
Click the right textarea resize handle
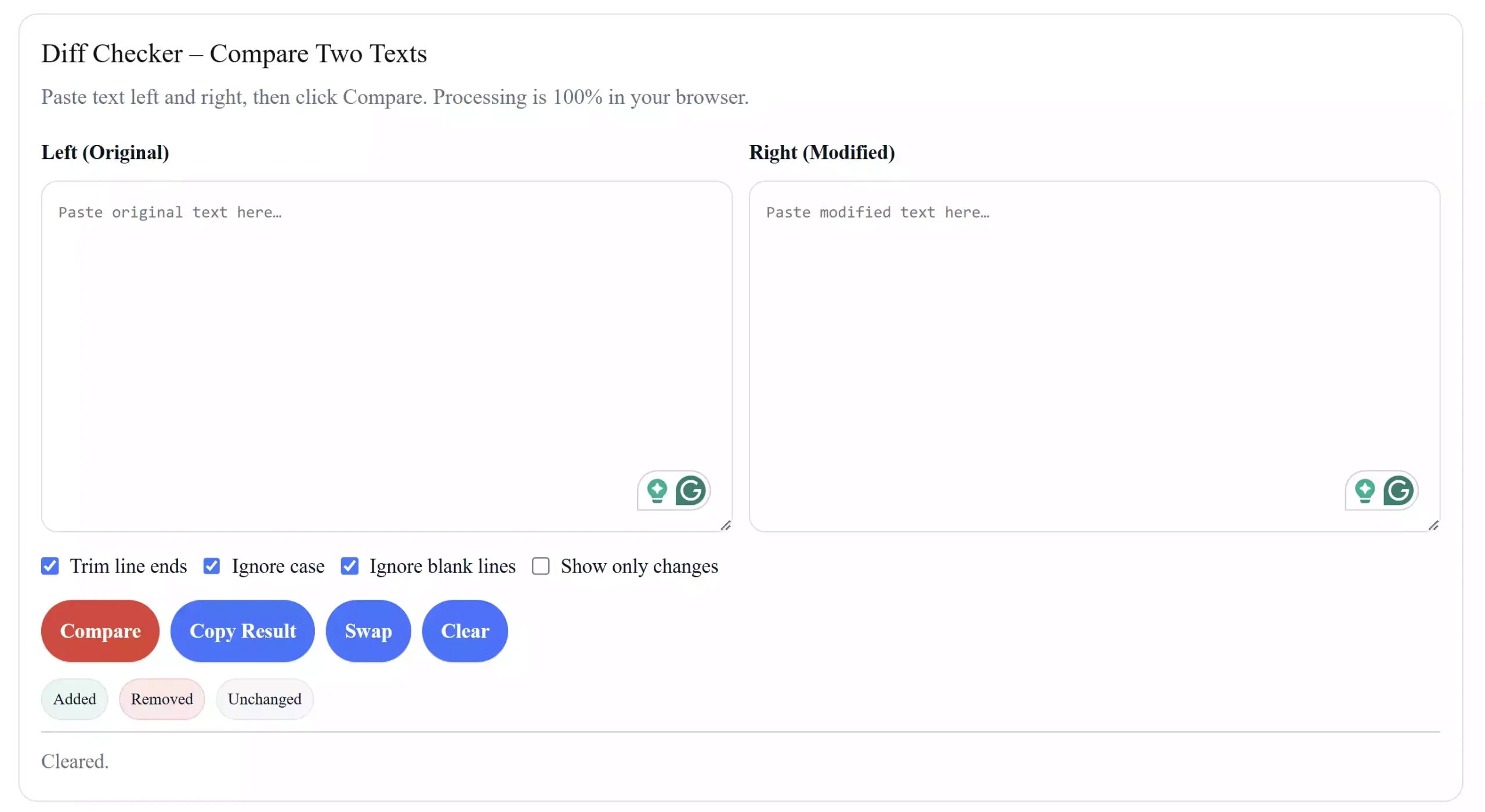click(x=1434, y=525)
